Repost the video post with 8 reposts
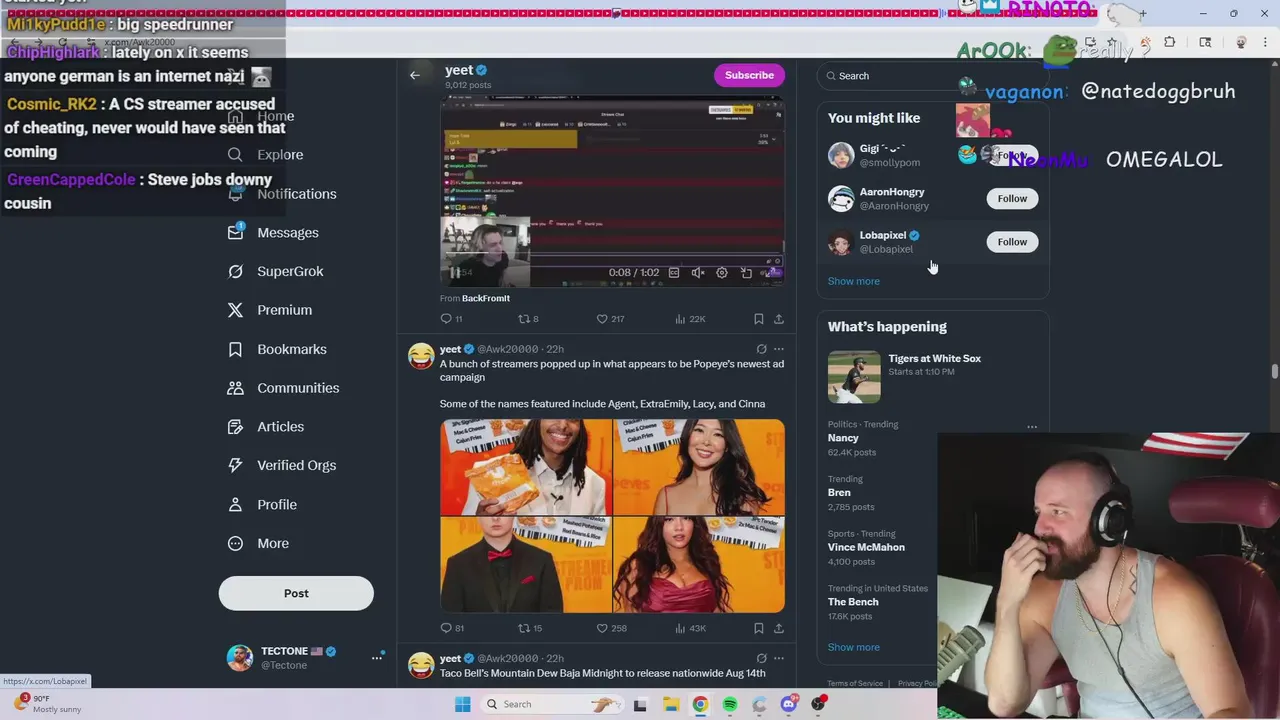Screen dimensions: 1280x720 tap(528, 319)
